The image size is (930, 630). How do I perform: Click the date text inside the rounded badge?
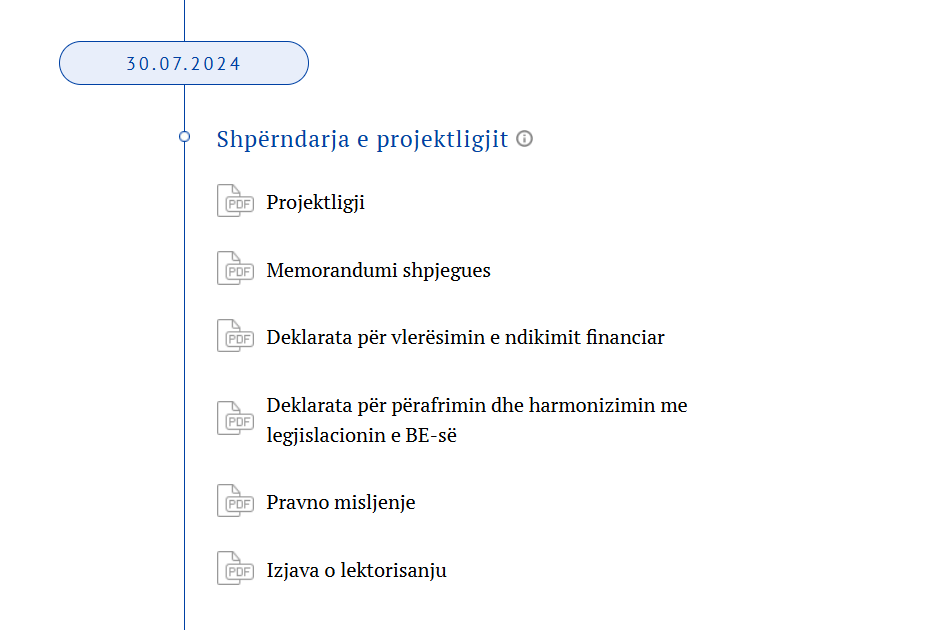[x=183, y=63]
